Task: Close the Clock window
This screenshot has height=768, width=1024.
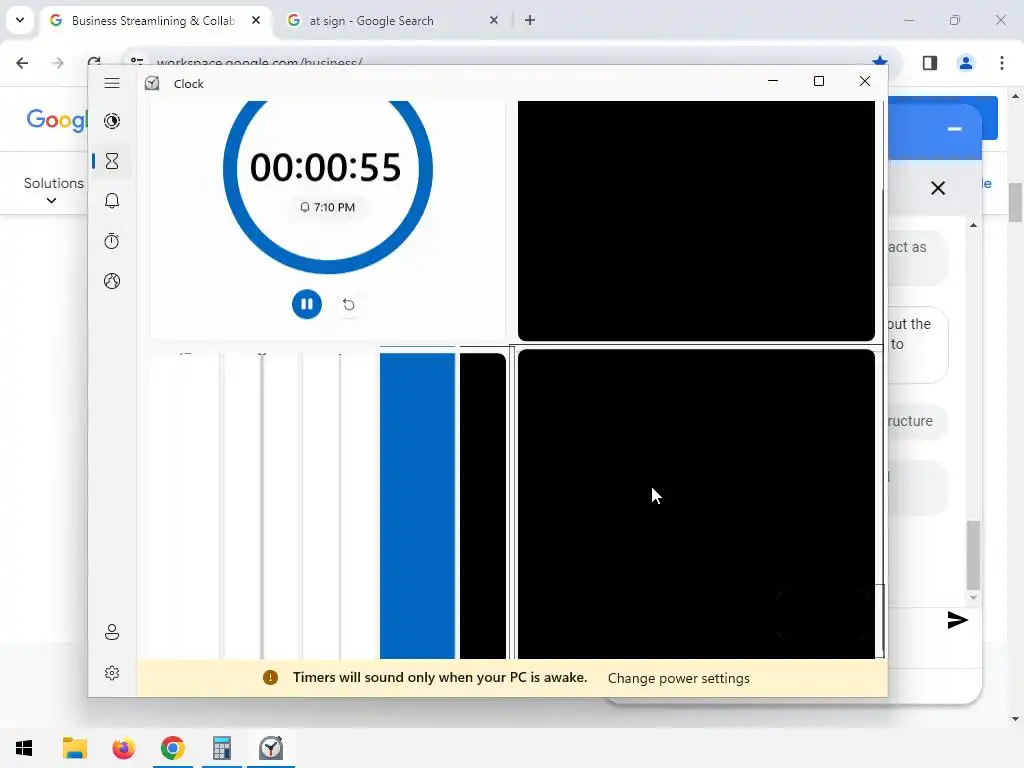Action: (865, 81)
